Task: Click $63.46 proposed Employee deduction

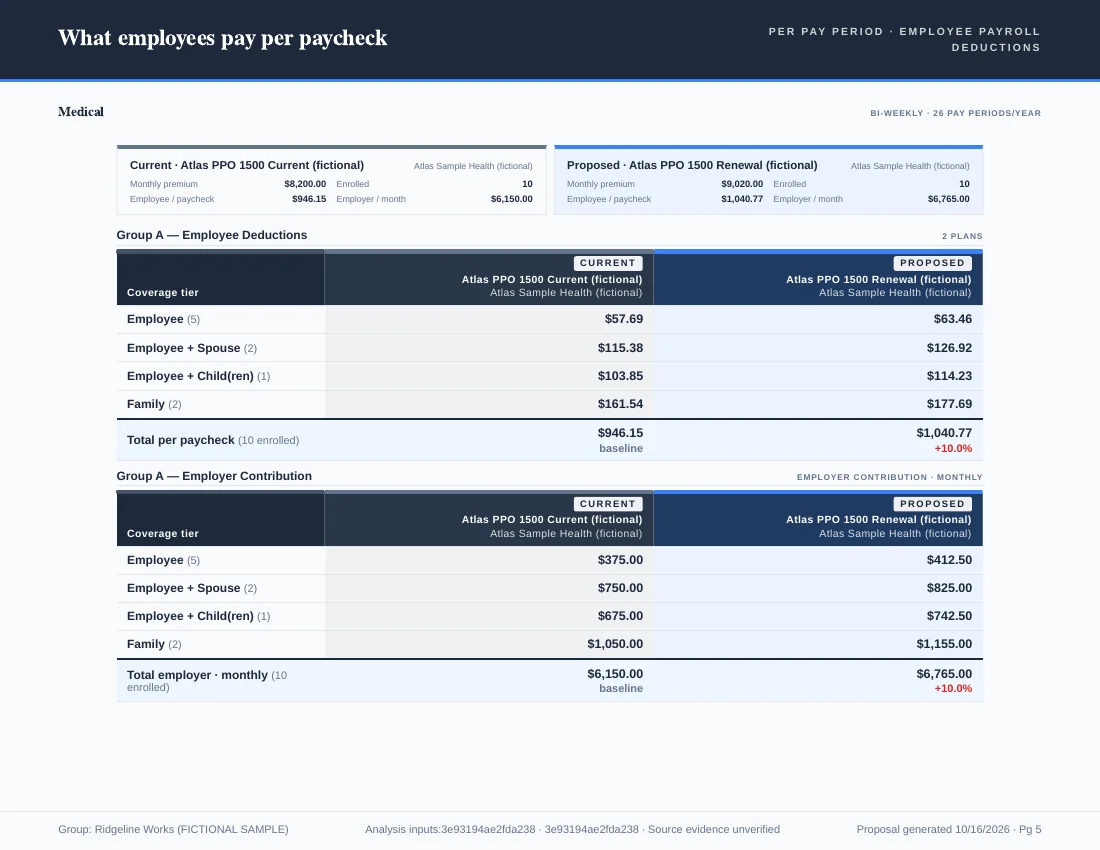Action: pos(953,319)
